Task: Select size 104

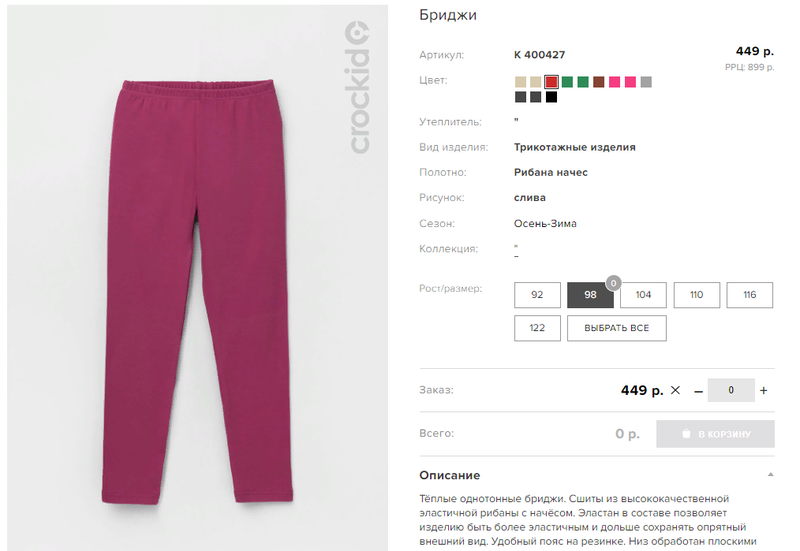Action: point(643,295)
